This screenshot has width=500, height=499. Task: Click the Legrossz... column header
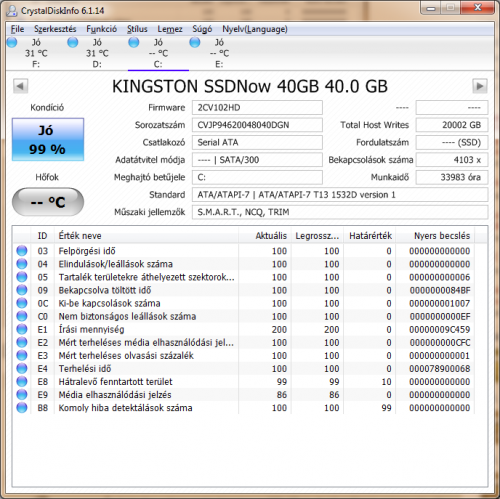click(x=317, y=236)
